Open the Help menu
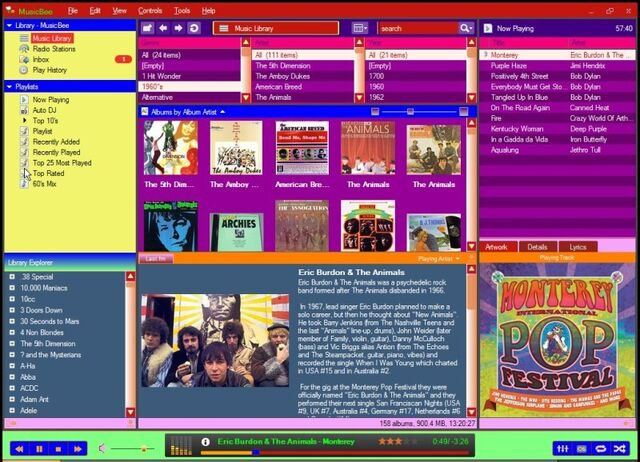This screenshot has width=640, height=462. (208, 11)
